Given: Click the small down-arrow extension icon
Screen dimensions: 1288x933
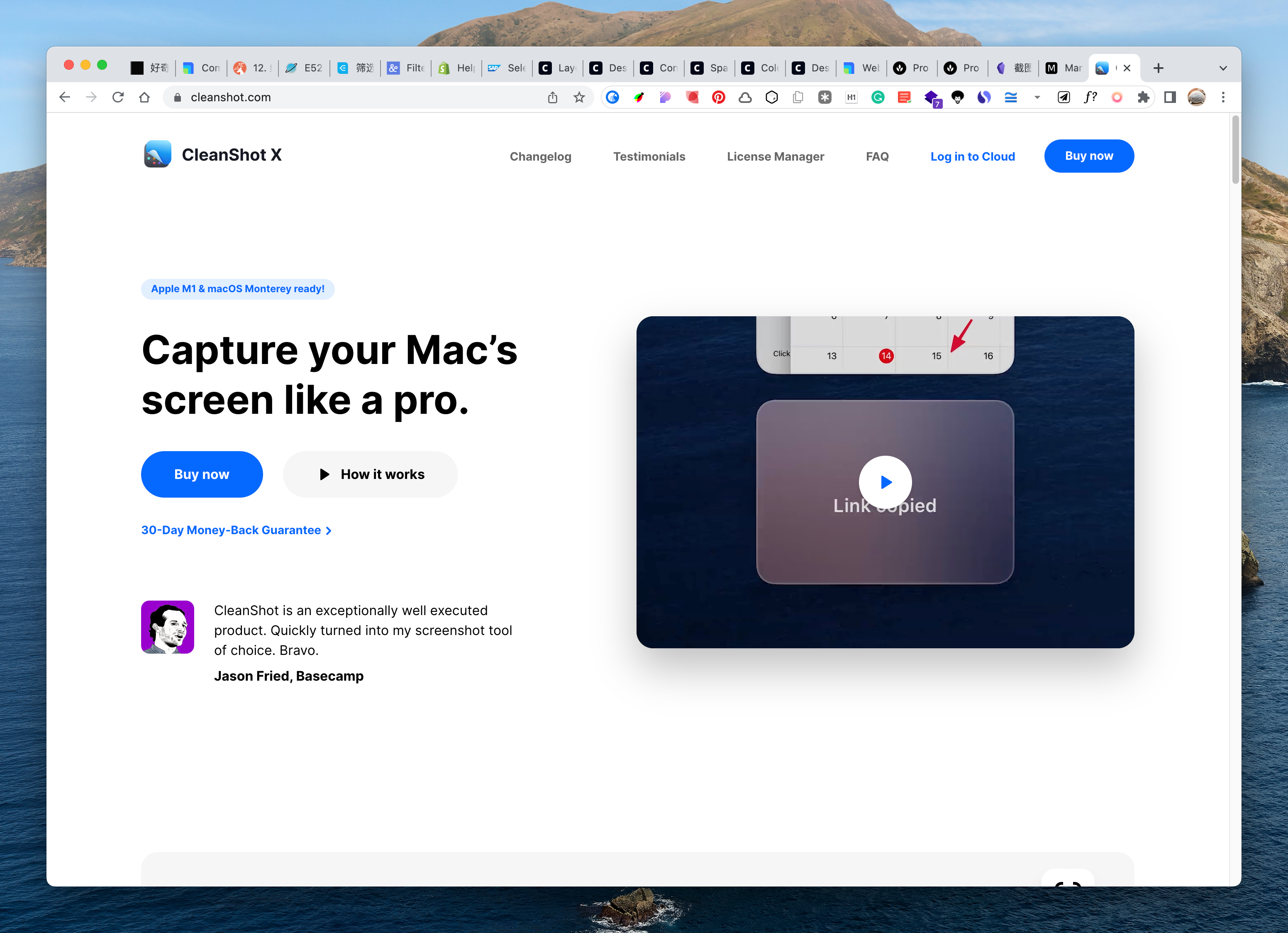Looking at the screenshot, I should (x=1037, y=98).
